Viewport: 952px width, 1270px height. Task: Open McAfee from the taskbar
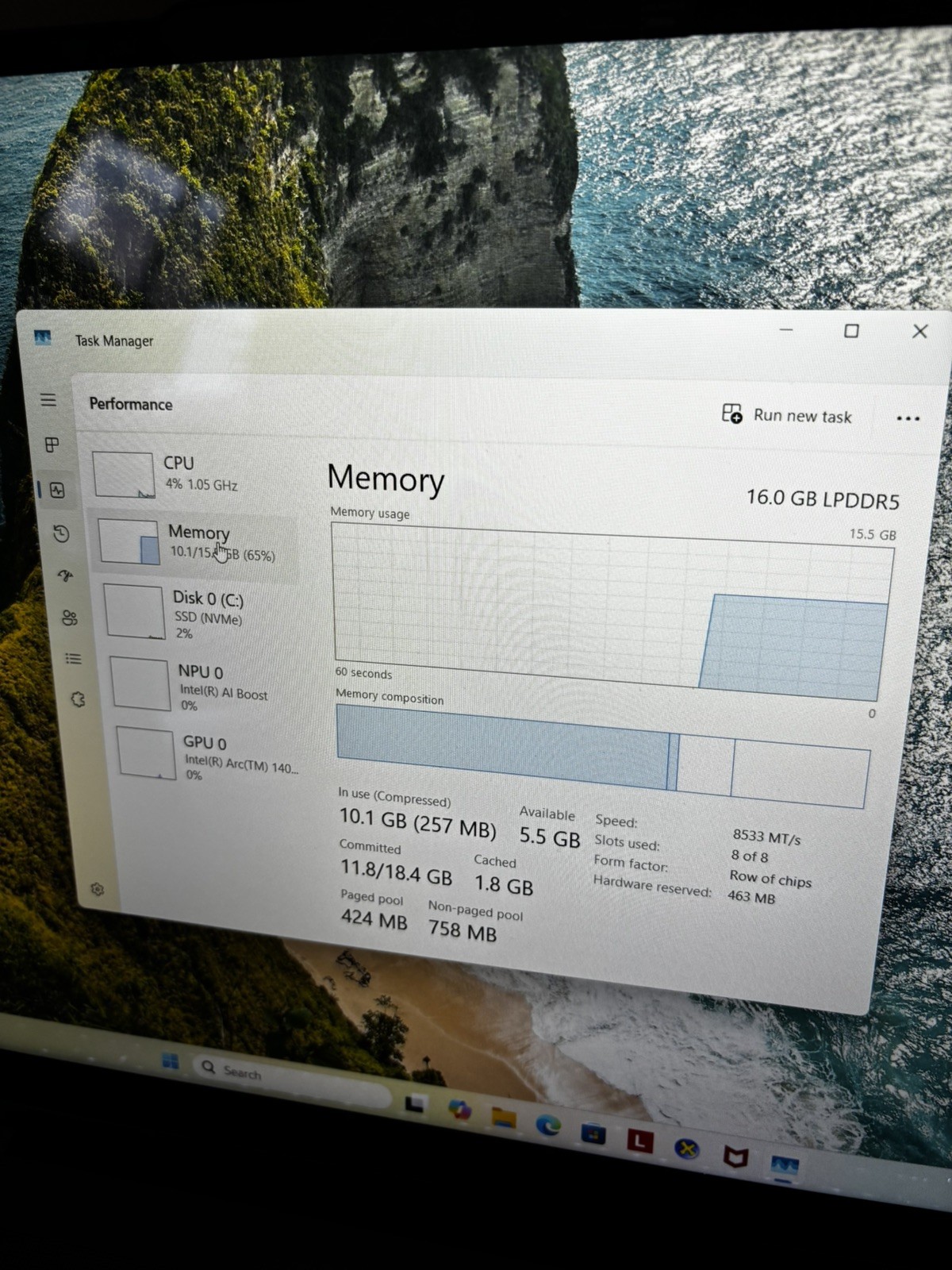[736, 1157]
